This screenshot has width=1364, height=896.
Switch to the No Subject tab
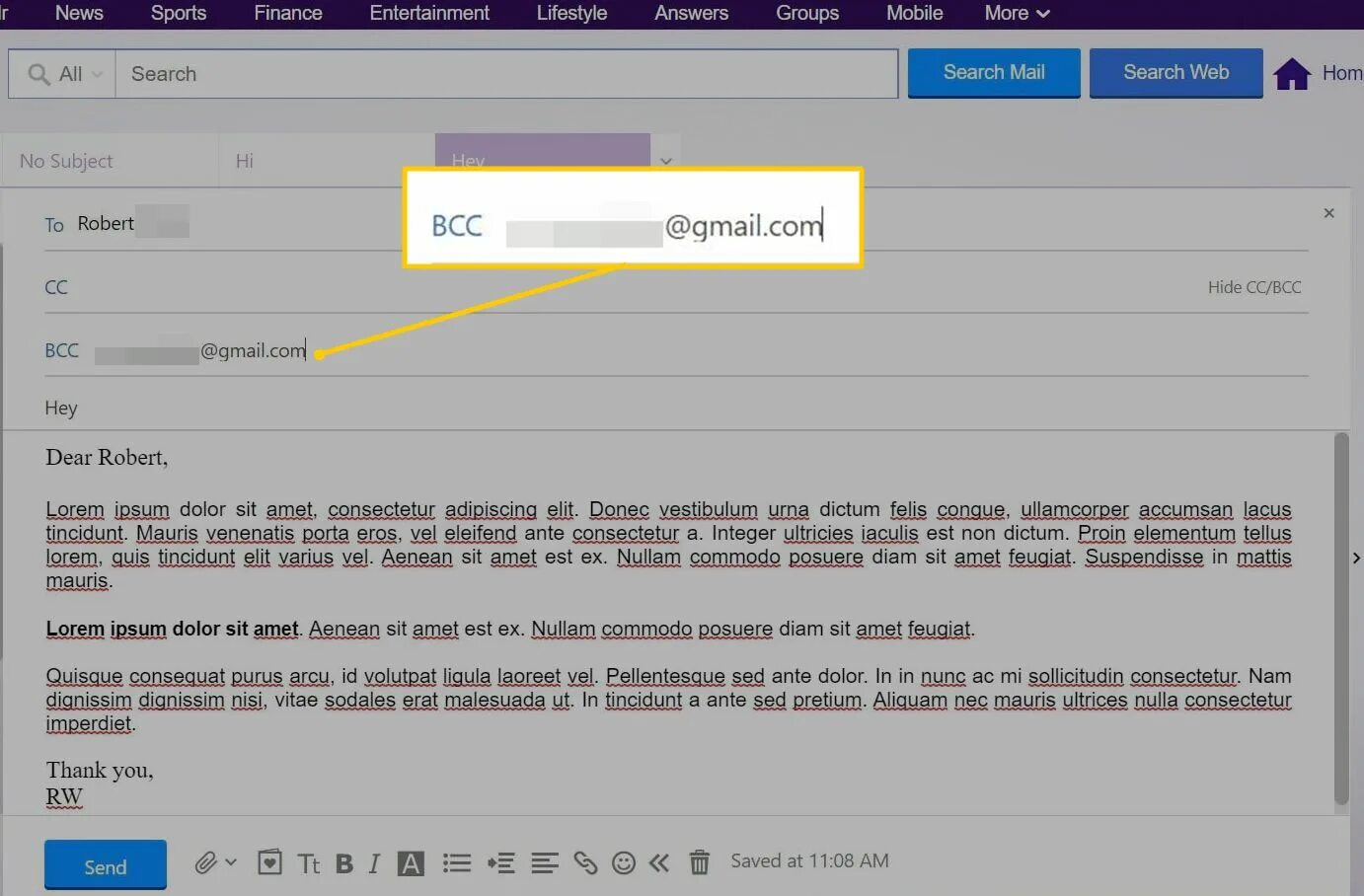tap(109, 161)
